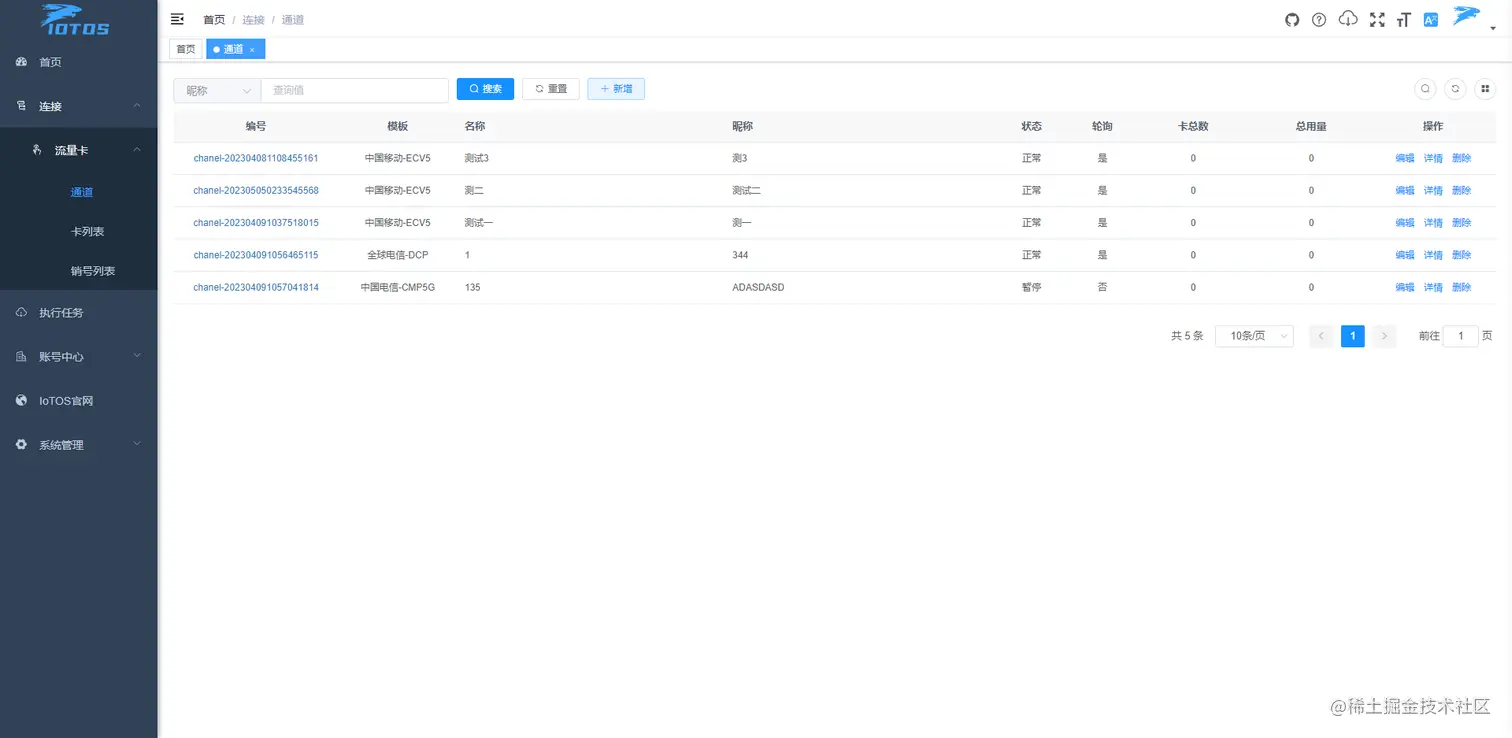Image resolution: width=1512 pixels, height=738 pixels.
Task: Click 编辑 for the 测试一 row
Action: [x=1405, y=223]
